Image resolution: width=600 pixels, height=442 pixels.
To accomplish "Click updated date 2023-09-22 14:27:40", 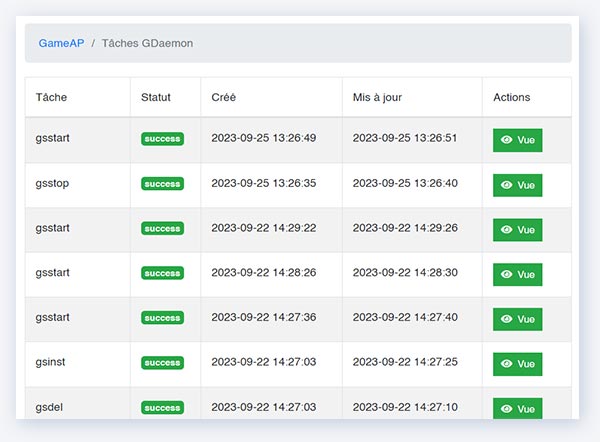I will click(x=405, y=317).
